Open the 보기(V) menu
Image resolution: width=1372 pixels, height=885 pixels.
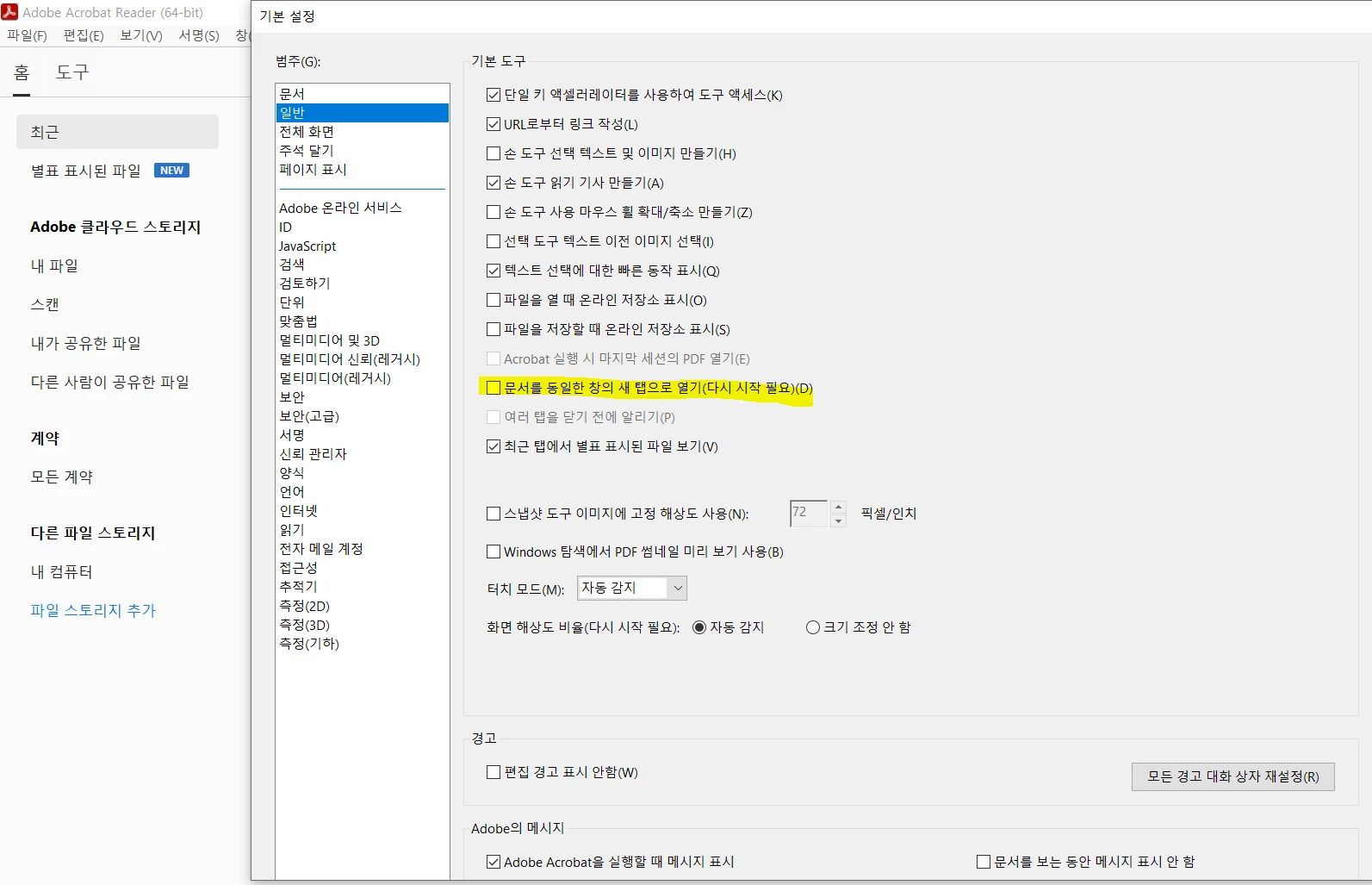(141, 35)
